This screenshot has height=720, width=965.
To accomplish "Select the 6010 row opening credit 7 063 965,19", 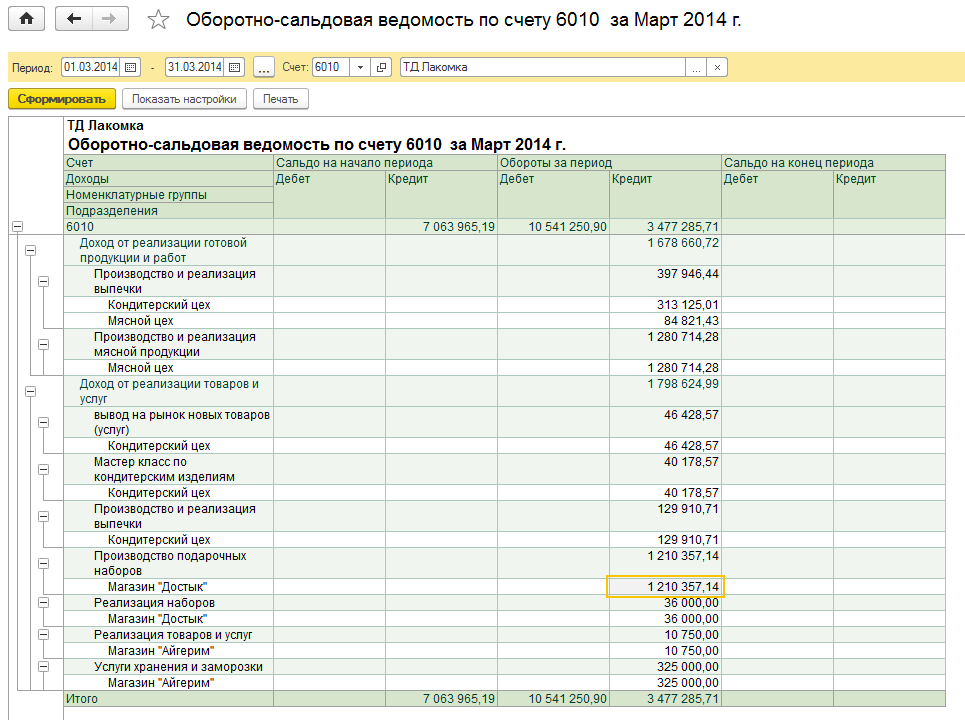I will tap(441, 227).
